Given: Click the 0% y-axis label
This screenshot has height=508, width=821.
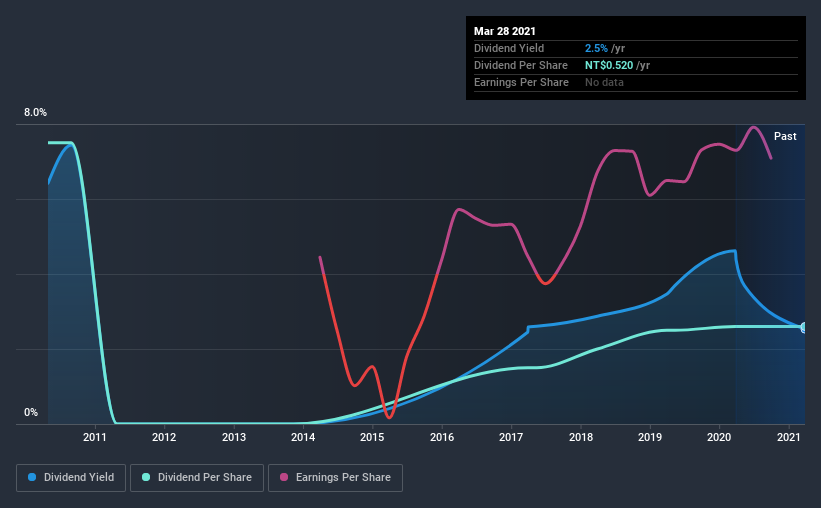Looking at the screenshot, I should [31, 412].
